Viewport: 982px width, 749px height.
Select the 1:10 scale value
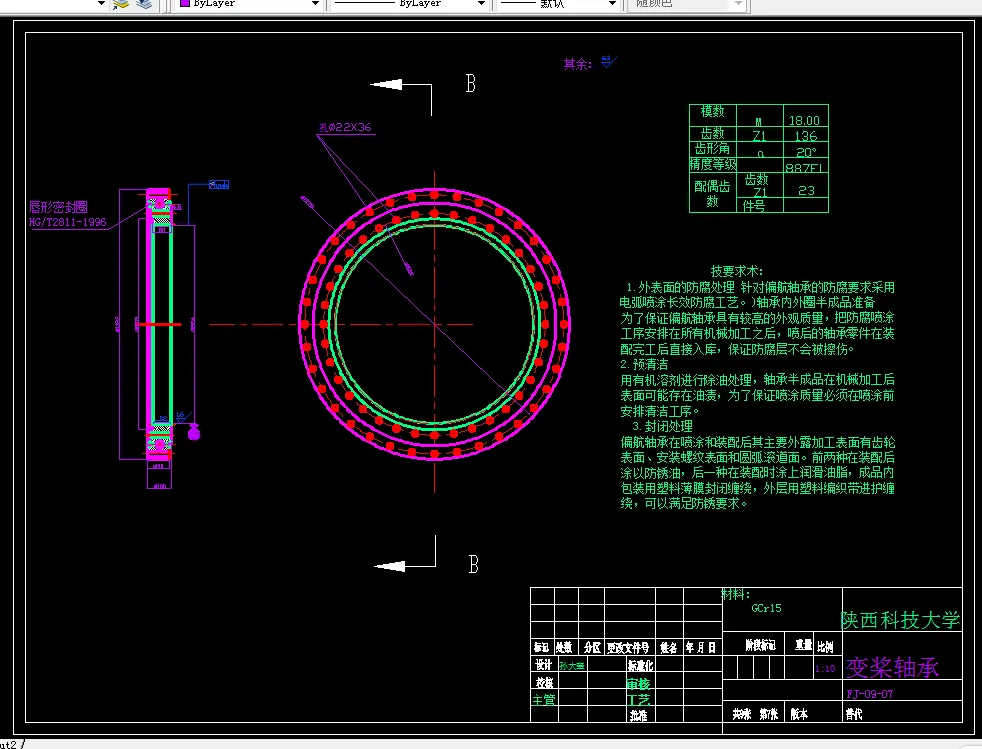pos(825,669)
